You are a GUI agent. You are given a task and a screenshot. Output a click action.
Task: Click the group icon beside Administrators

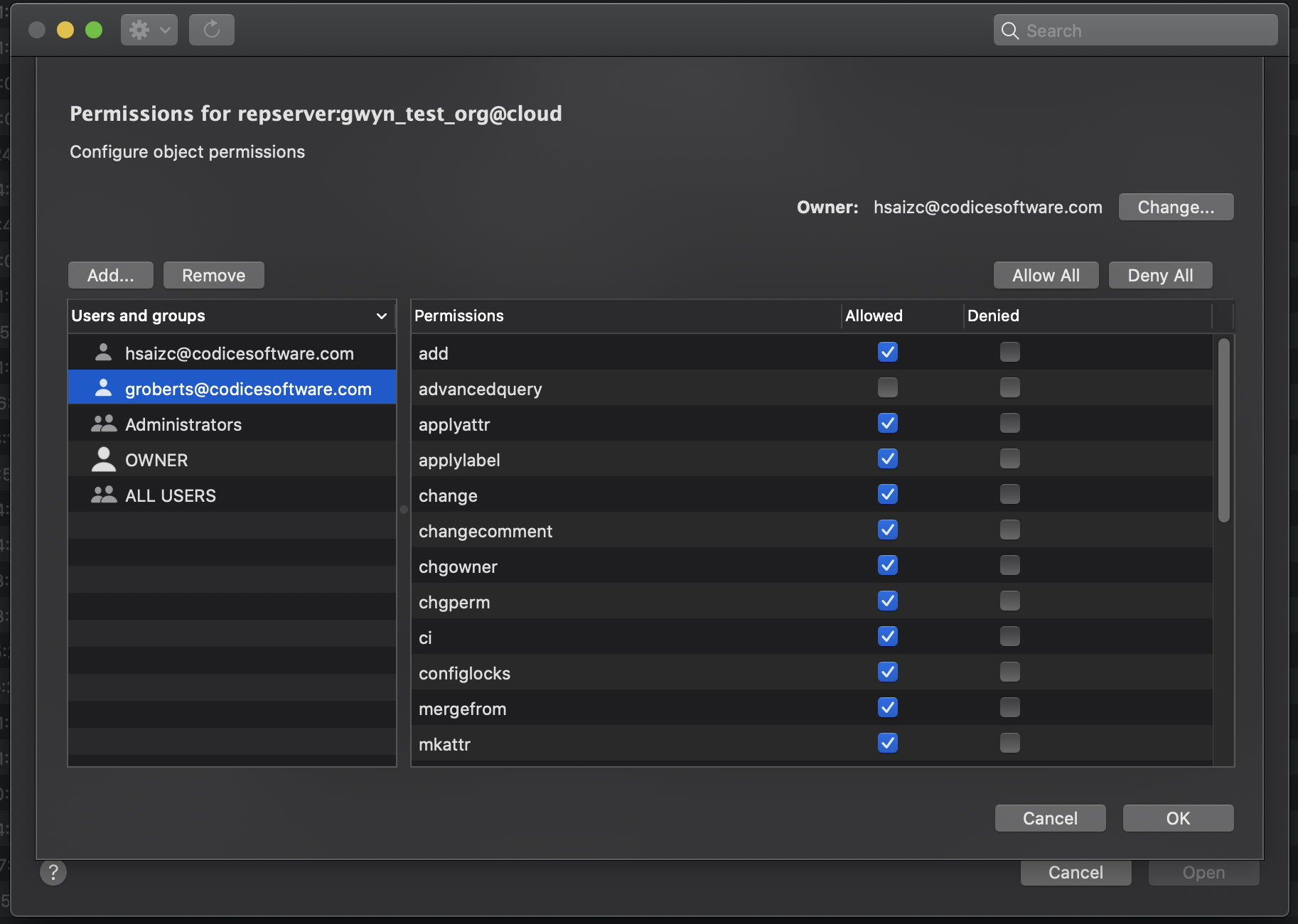click(104, 423)
